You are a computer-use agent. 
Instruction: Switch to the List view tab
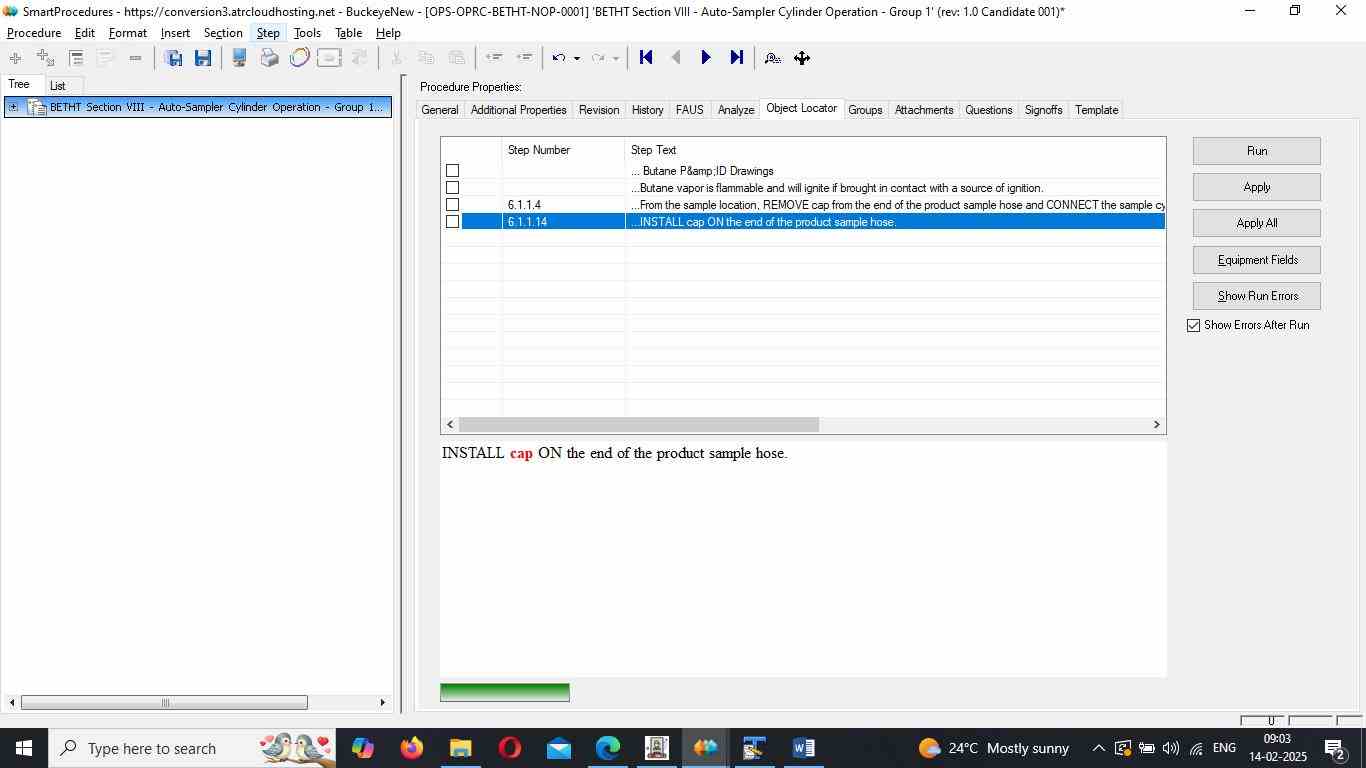[x=58, y=86]
